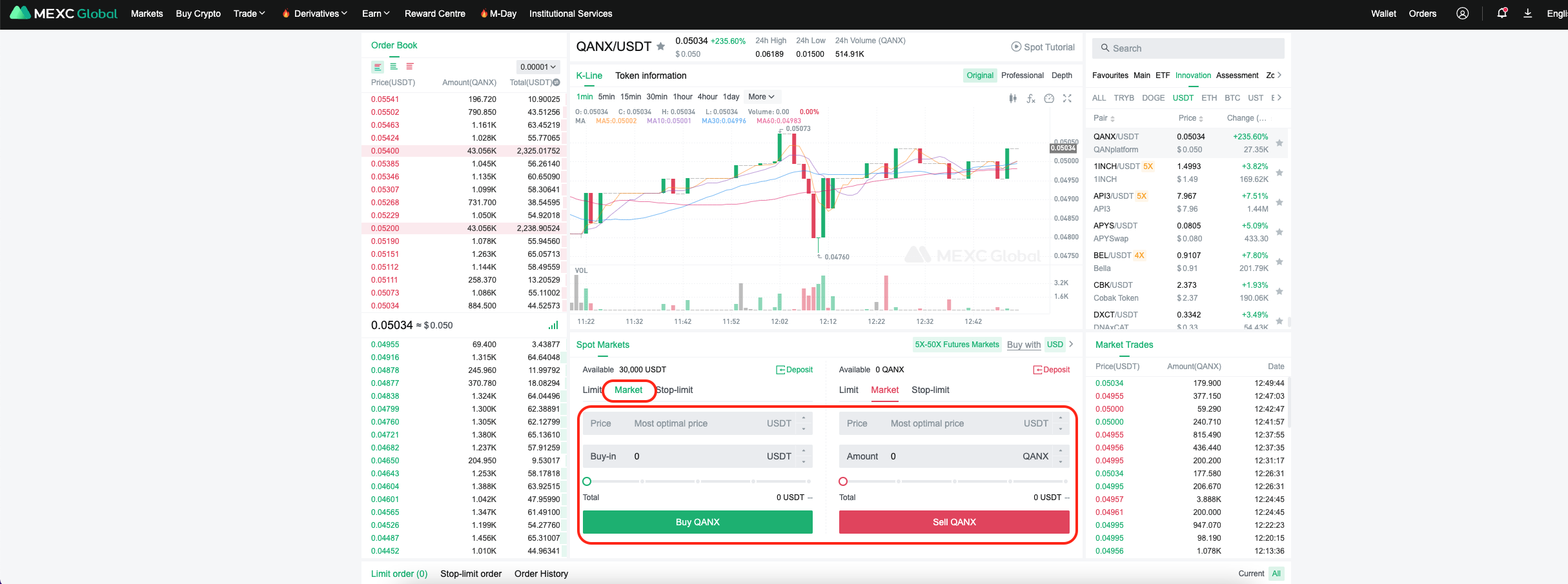Click the midpoint of the buy percentage slider
This screenshot has width=1568, height=584.
coord(697,481)
